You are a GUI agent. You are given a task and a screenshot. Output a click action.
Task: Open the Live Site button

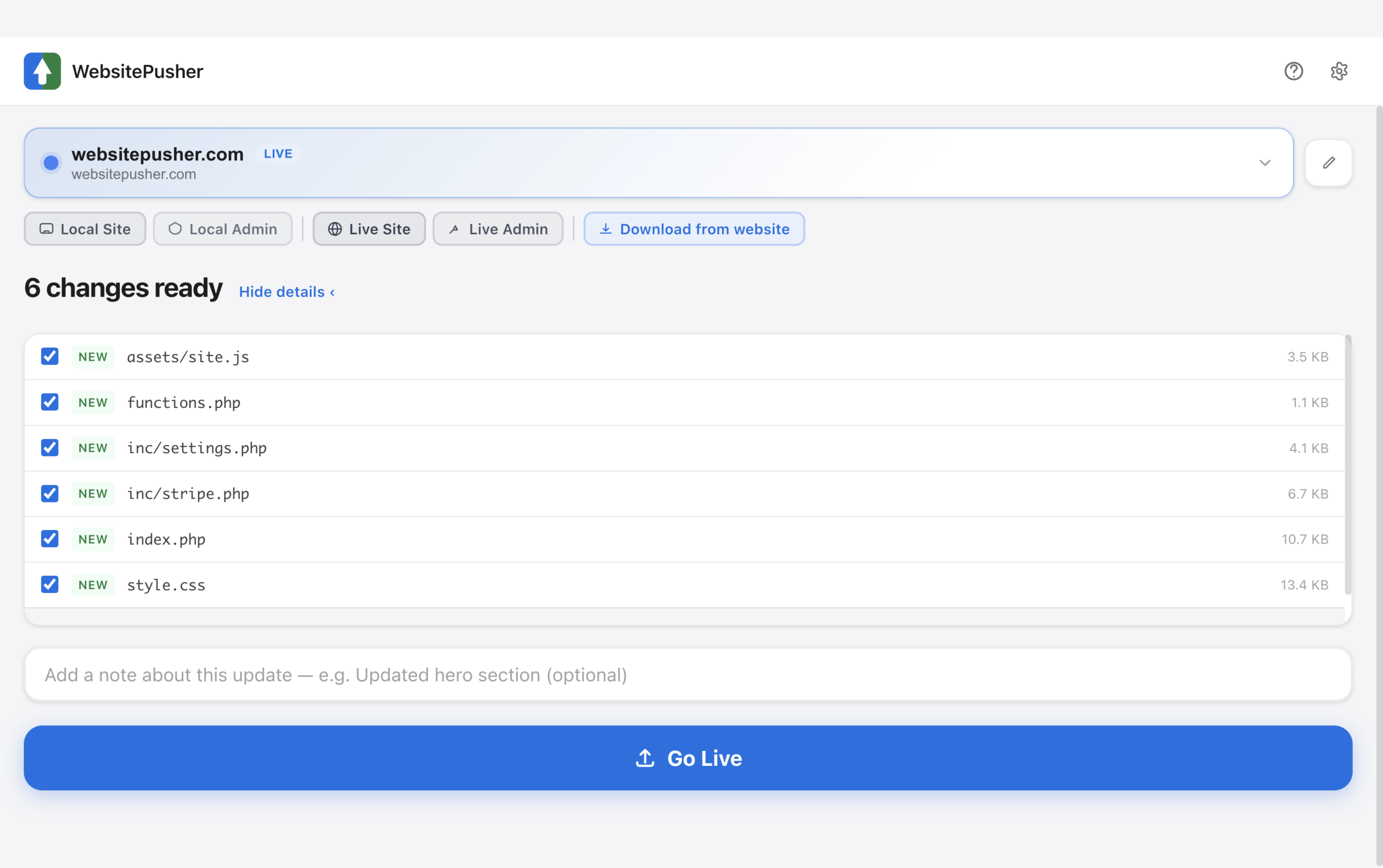coord(369,229)
